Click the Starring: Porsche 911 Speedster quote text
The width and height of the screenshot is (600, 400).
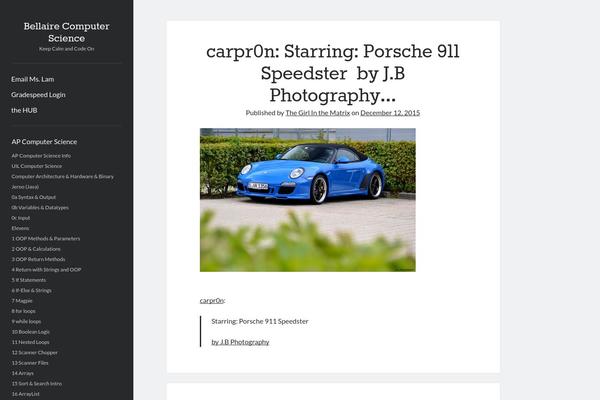coord(260,321)
